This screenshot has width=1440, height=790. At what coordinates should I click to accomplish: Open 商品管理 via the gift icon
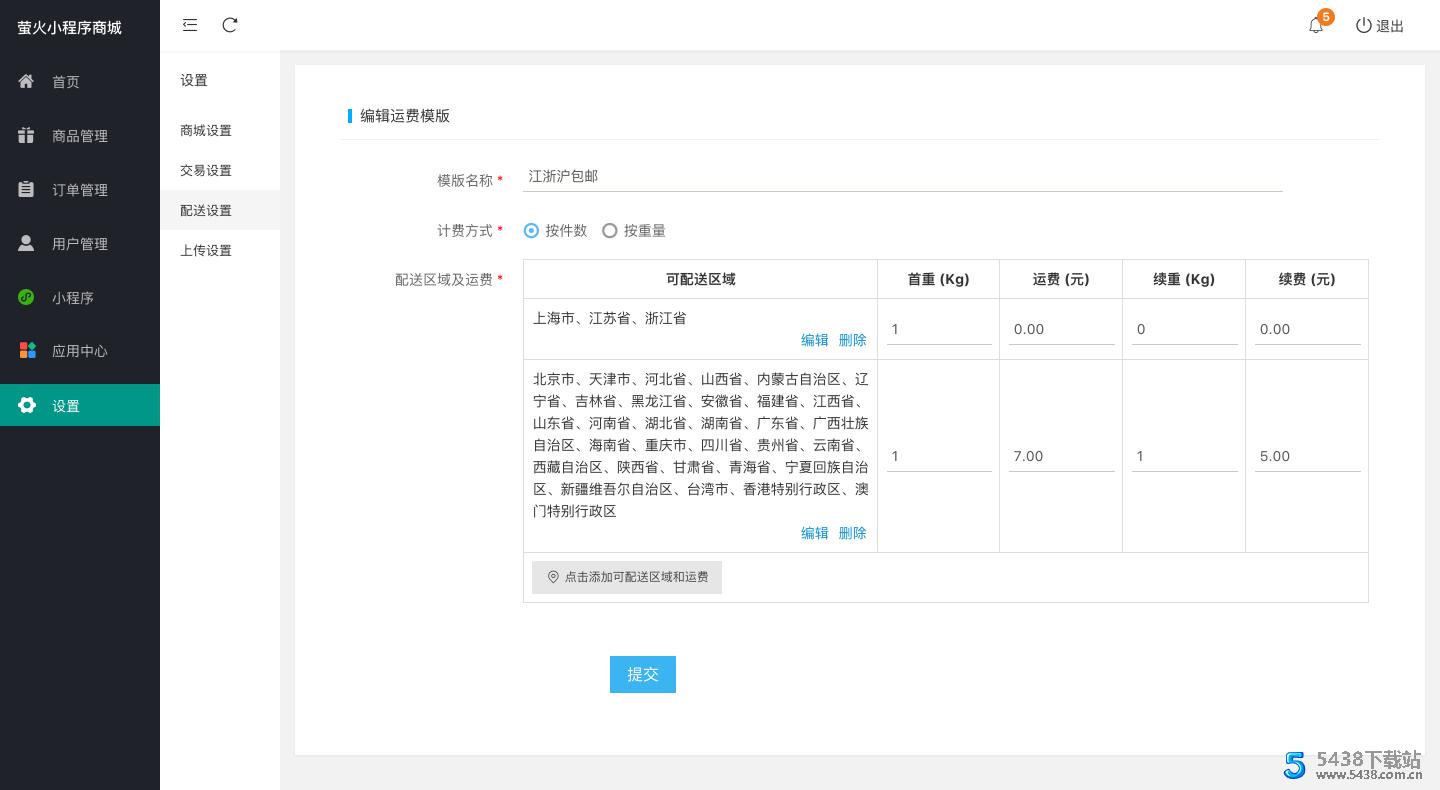point(27,135)
